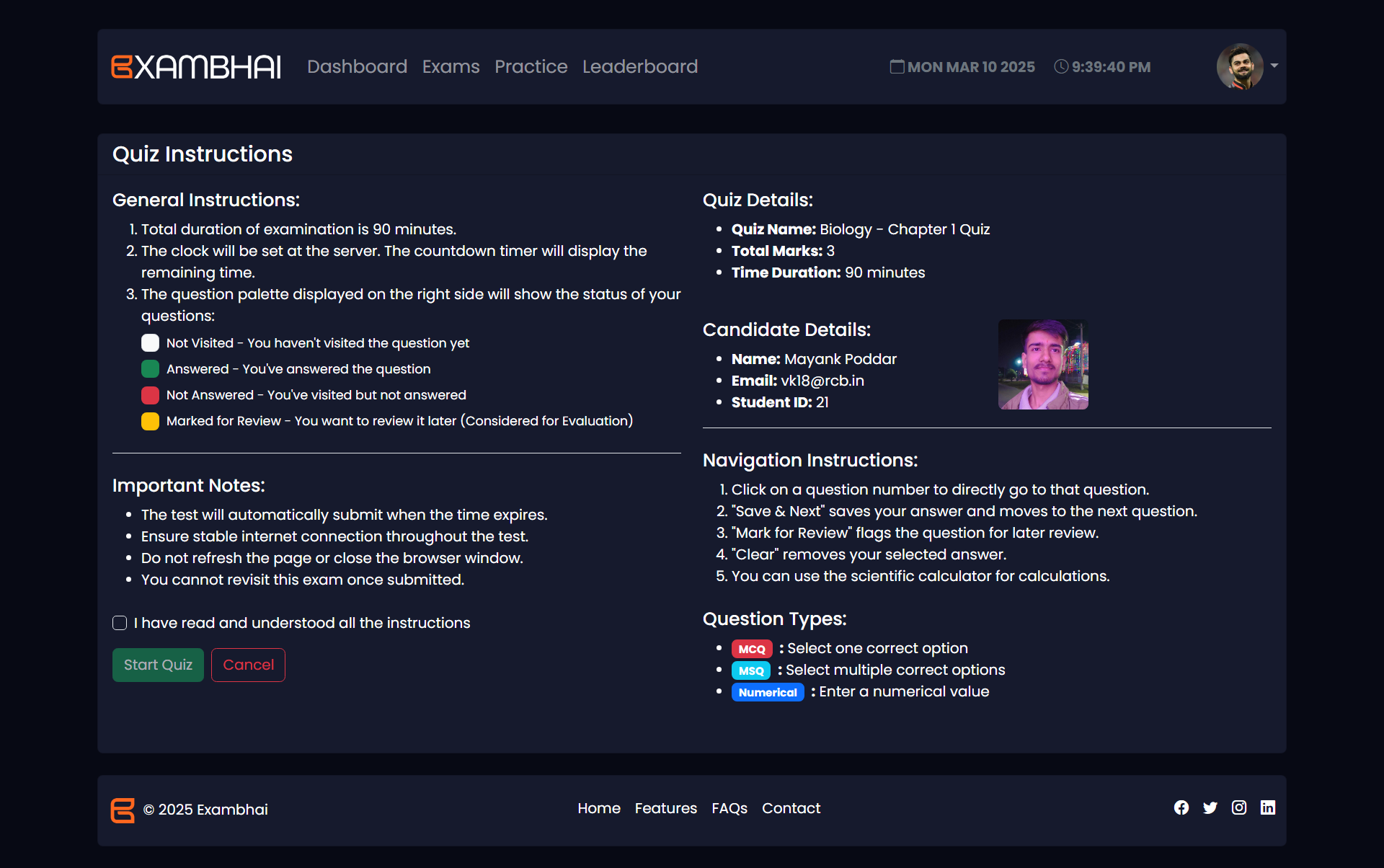Click the candidate photo thumbnail
Viewport: 1384px width, 868px height.
(x=1042, y=364)
